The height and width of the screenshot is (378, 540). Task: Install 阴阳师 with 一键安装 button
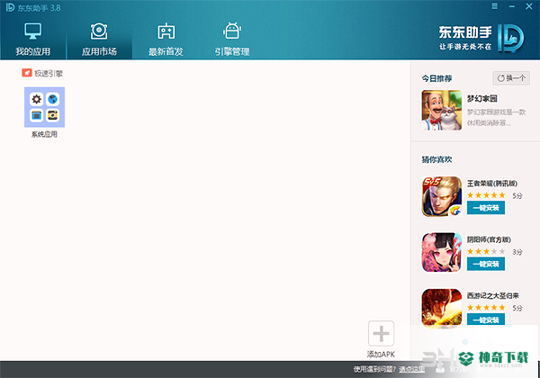click(486, 264)
